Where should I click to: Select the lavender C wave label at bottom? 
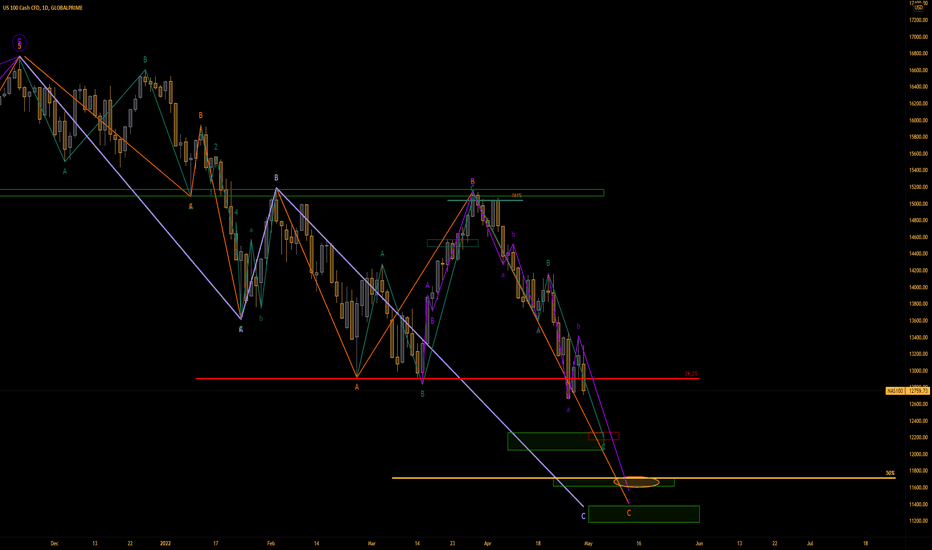click(583, 516)
